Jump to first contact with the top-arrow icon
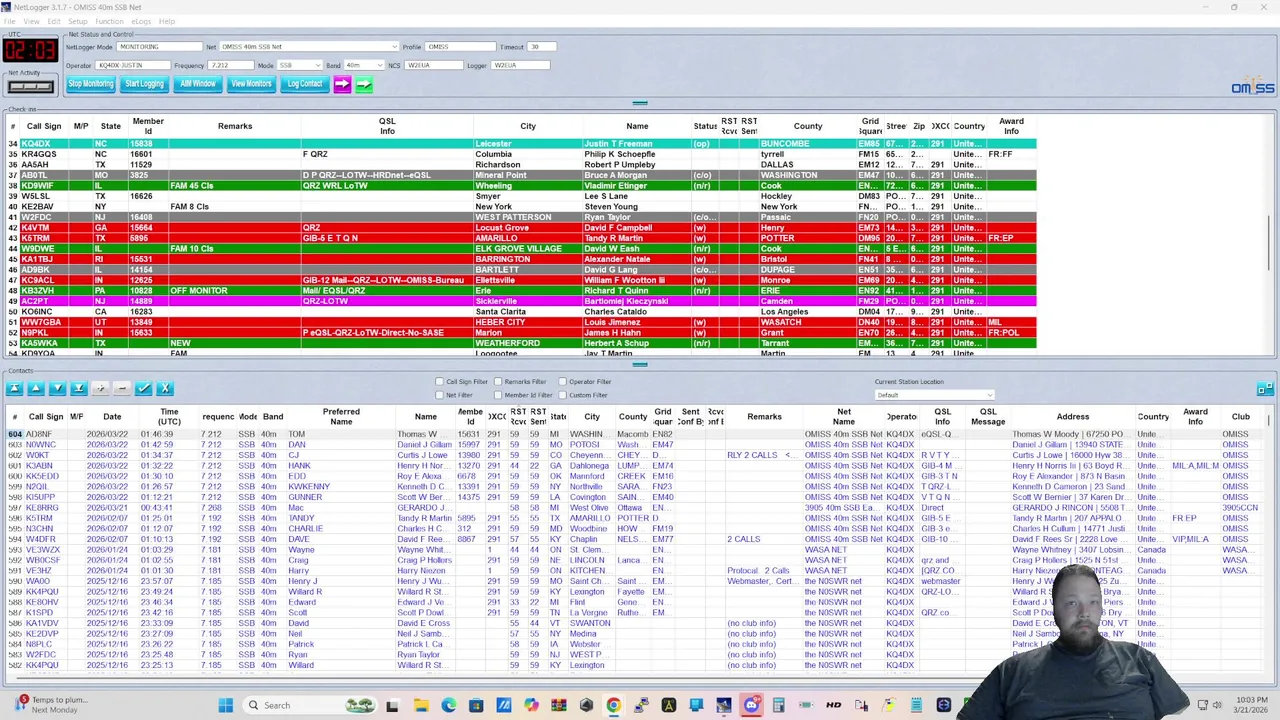This screenshot has width=1280, height=720. coord(14,388)
